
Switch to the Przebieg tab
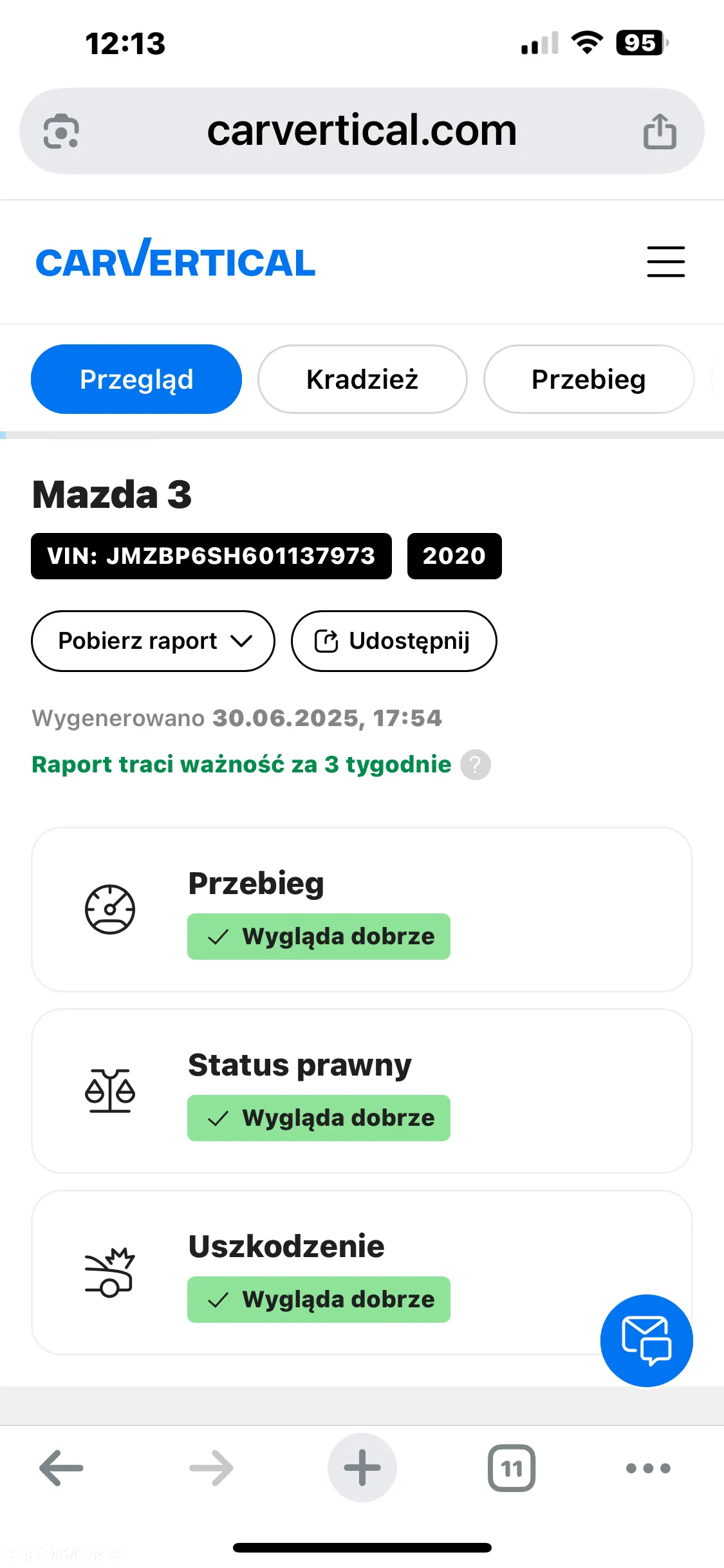click(x=589, y=379)
